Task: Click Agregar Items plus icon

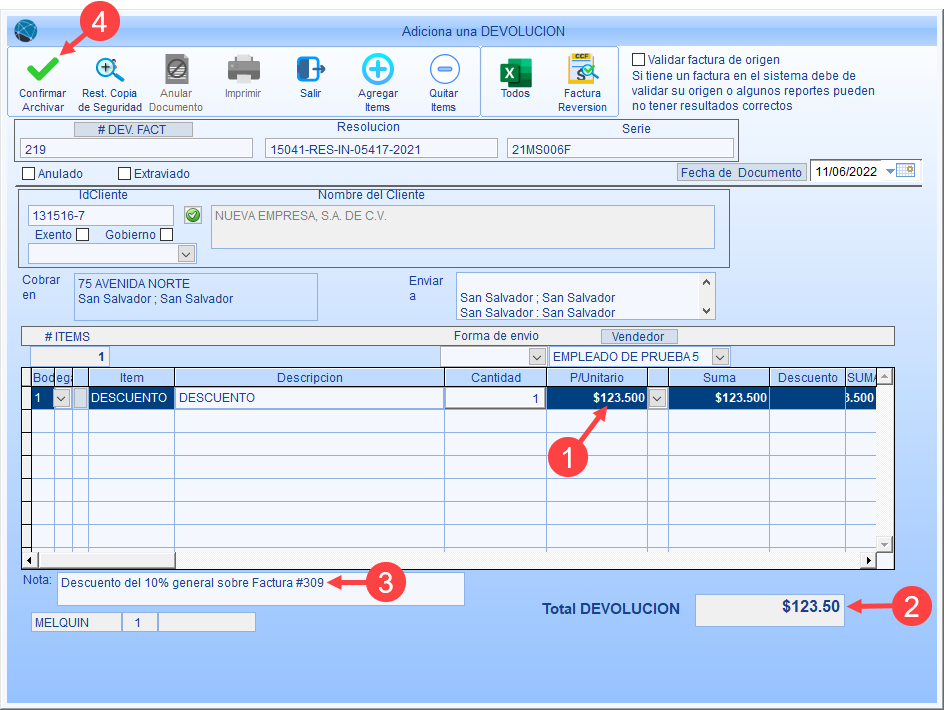Action: (x=377, y=69)
